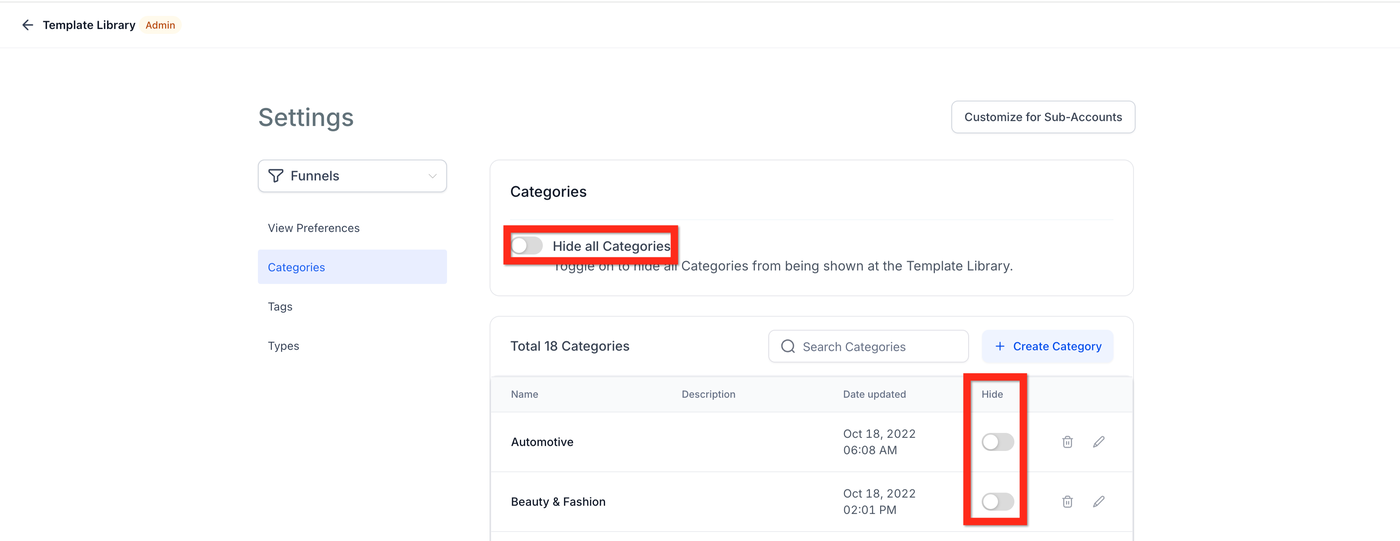
Task: Click the Date updated column header
Action: coord(874,394)
